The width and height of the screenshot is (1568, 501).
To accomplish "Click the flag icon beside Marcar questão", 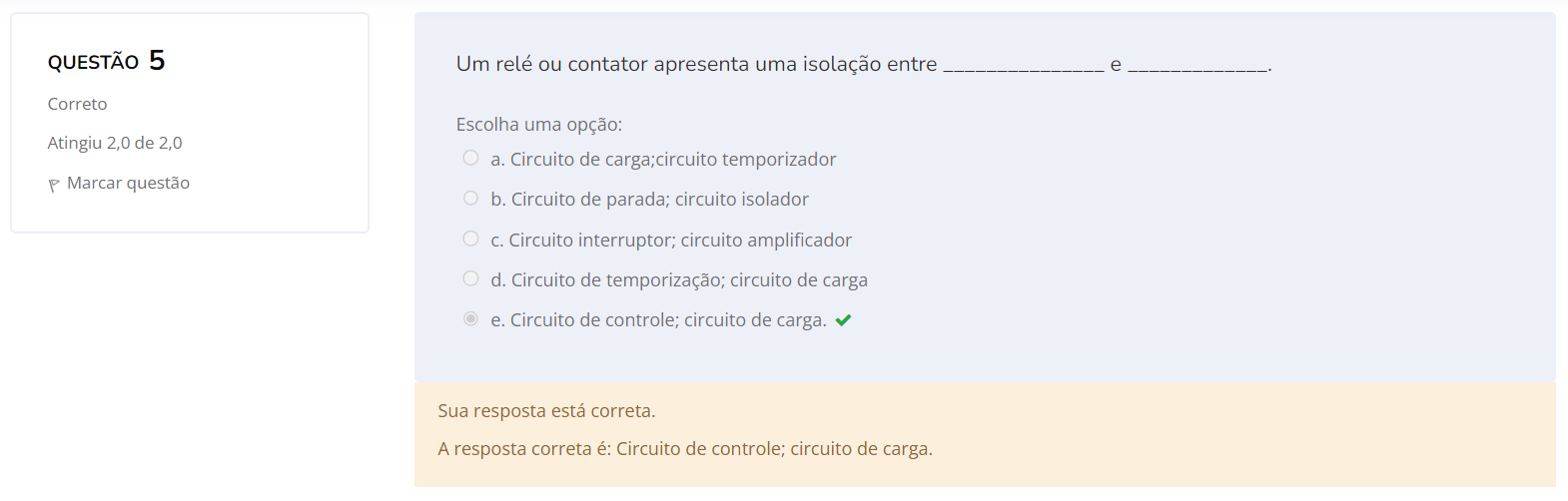I will (x=54, y=185).
